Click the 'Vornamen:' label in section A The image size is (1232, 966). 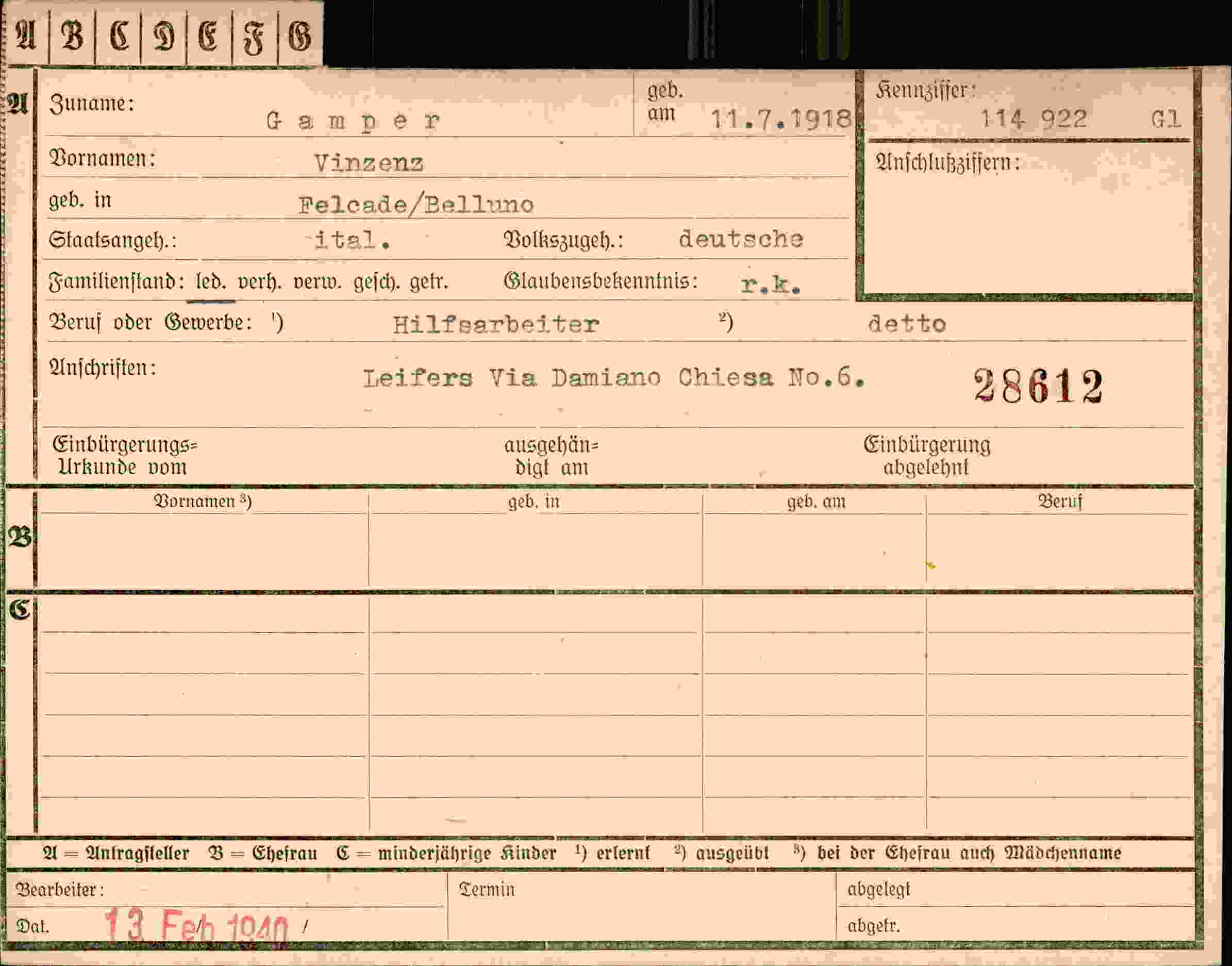(103, 158)
